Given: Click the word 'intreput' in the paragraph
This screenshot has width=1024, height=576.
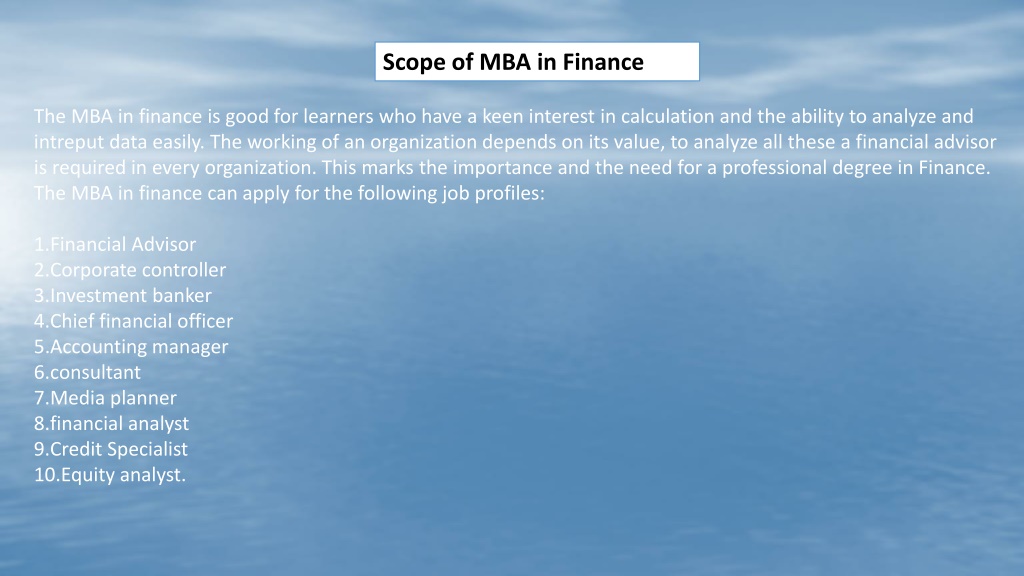Looking at the screenshot, I should point(69,142).
